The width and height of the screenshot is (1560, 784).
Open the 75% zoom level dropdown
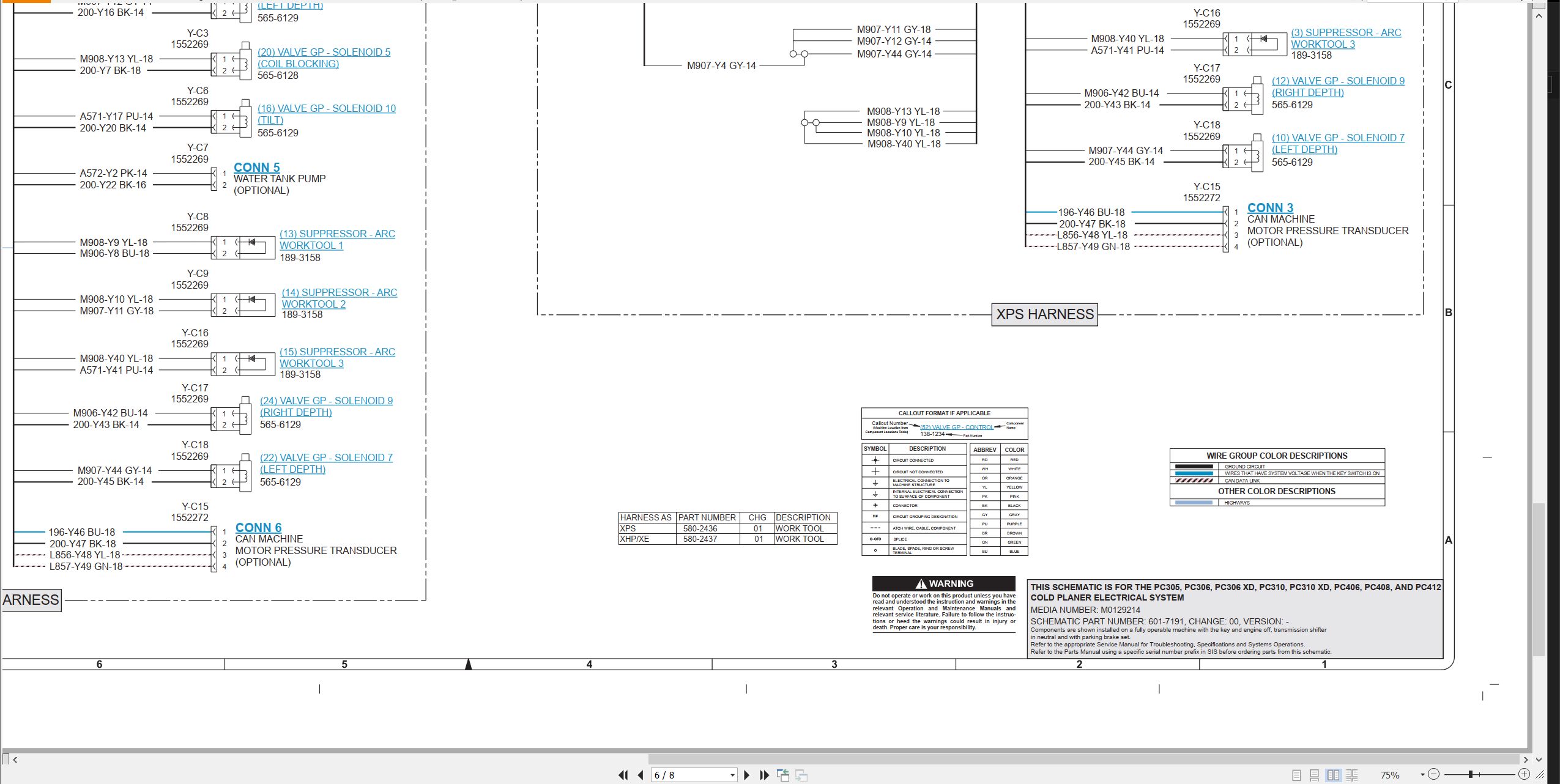tap(1422, 775)
